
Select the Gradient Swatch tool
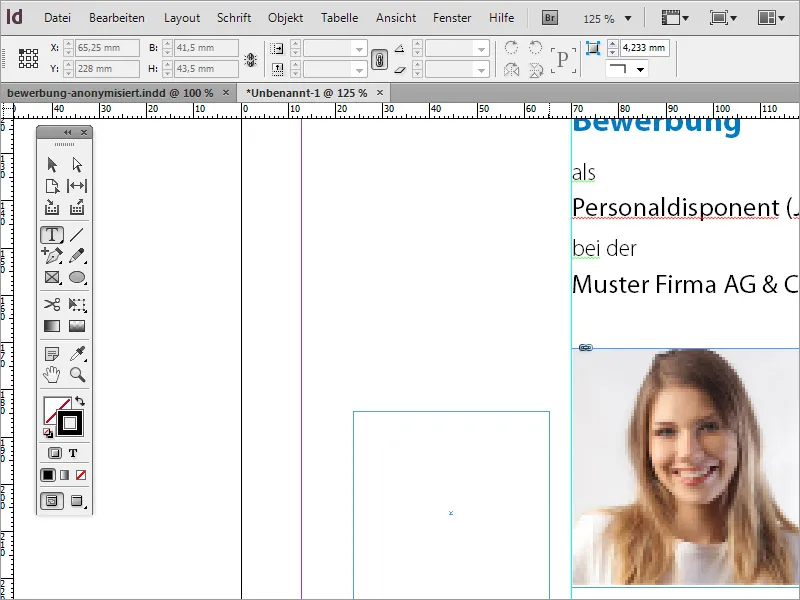(x=51, y=325)
